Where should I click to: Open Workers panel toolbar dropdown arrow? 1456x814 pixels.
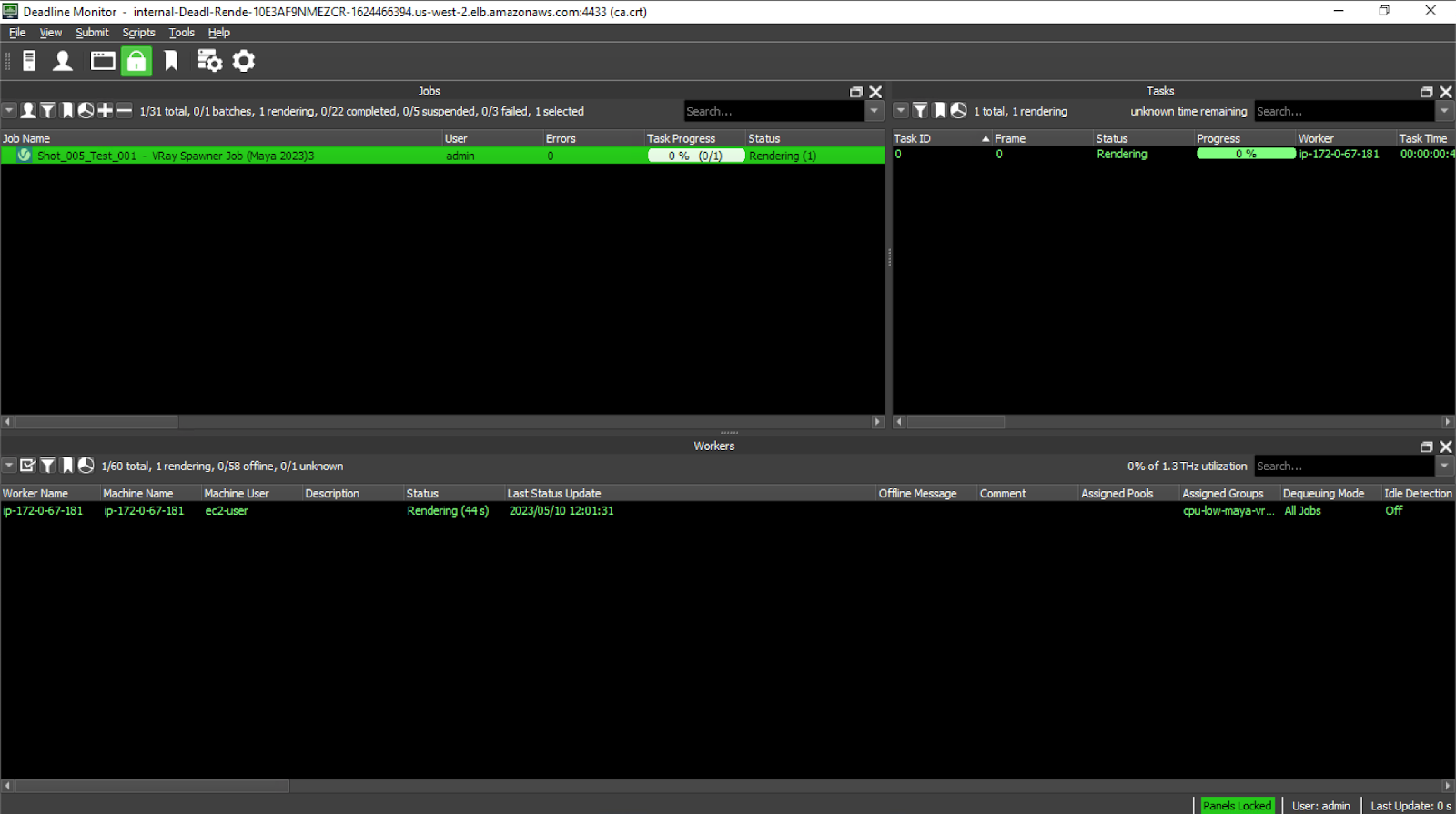pos(9,466)
